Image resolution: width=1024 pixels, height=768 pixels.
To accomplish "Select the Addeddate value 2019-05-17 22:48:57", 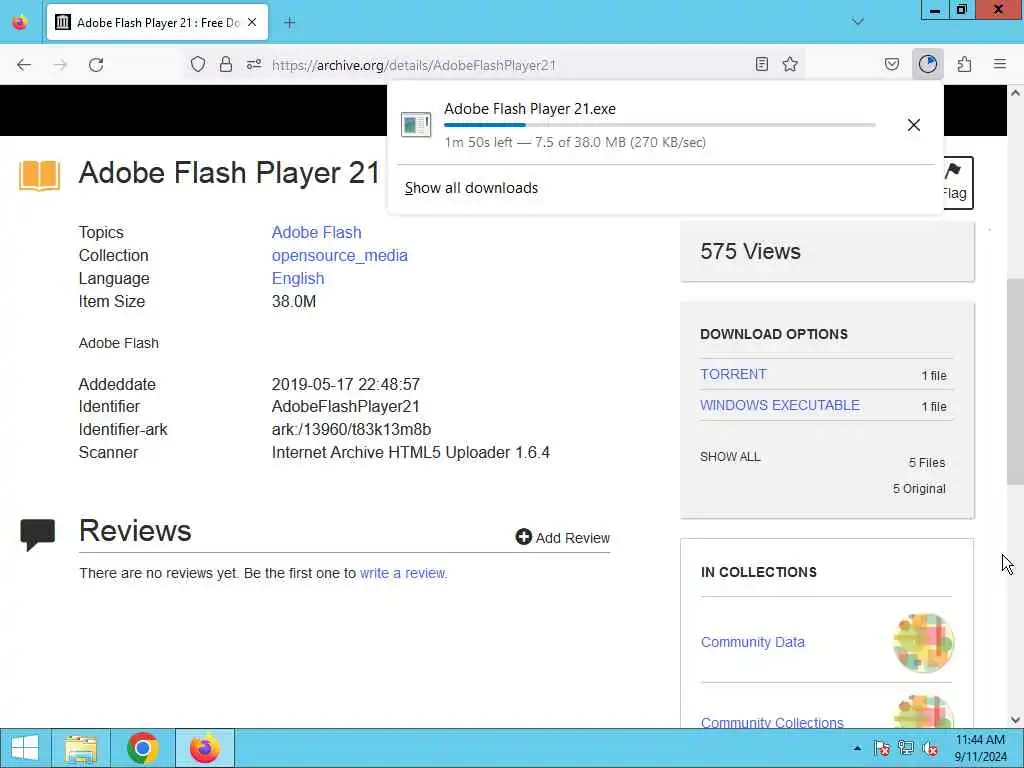I will click(x=345, y=384).
